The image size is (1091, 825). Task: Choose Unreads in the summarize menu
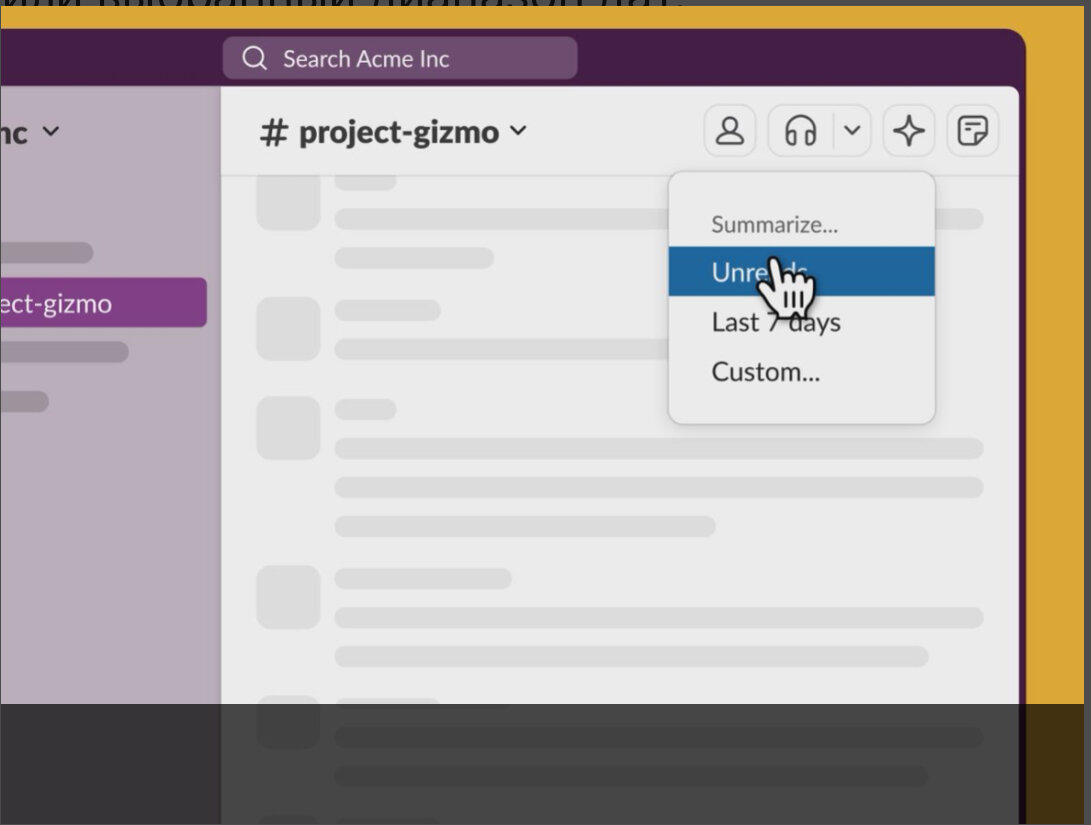[802, 271]
